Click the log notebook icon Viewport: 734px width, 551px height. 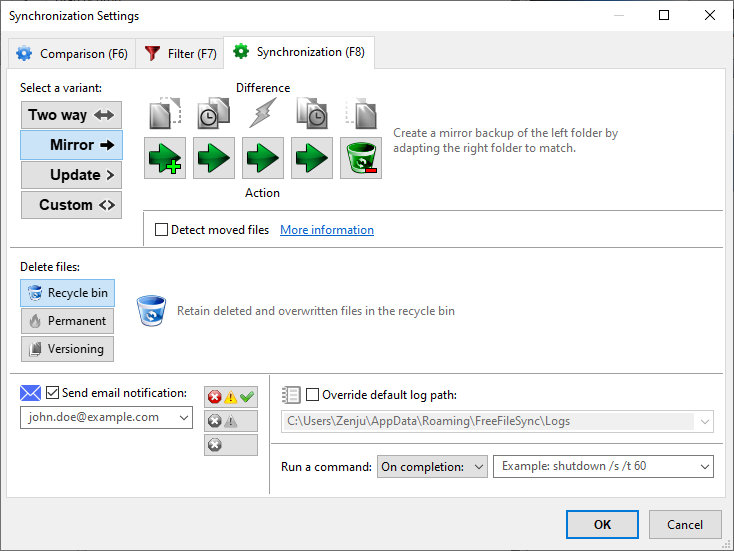point(291,395)
